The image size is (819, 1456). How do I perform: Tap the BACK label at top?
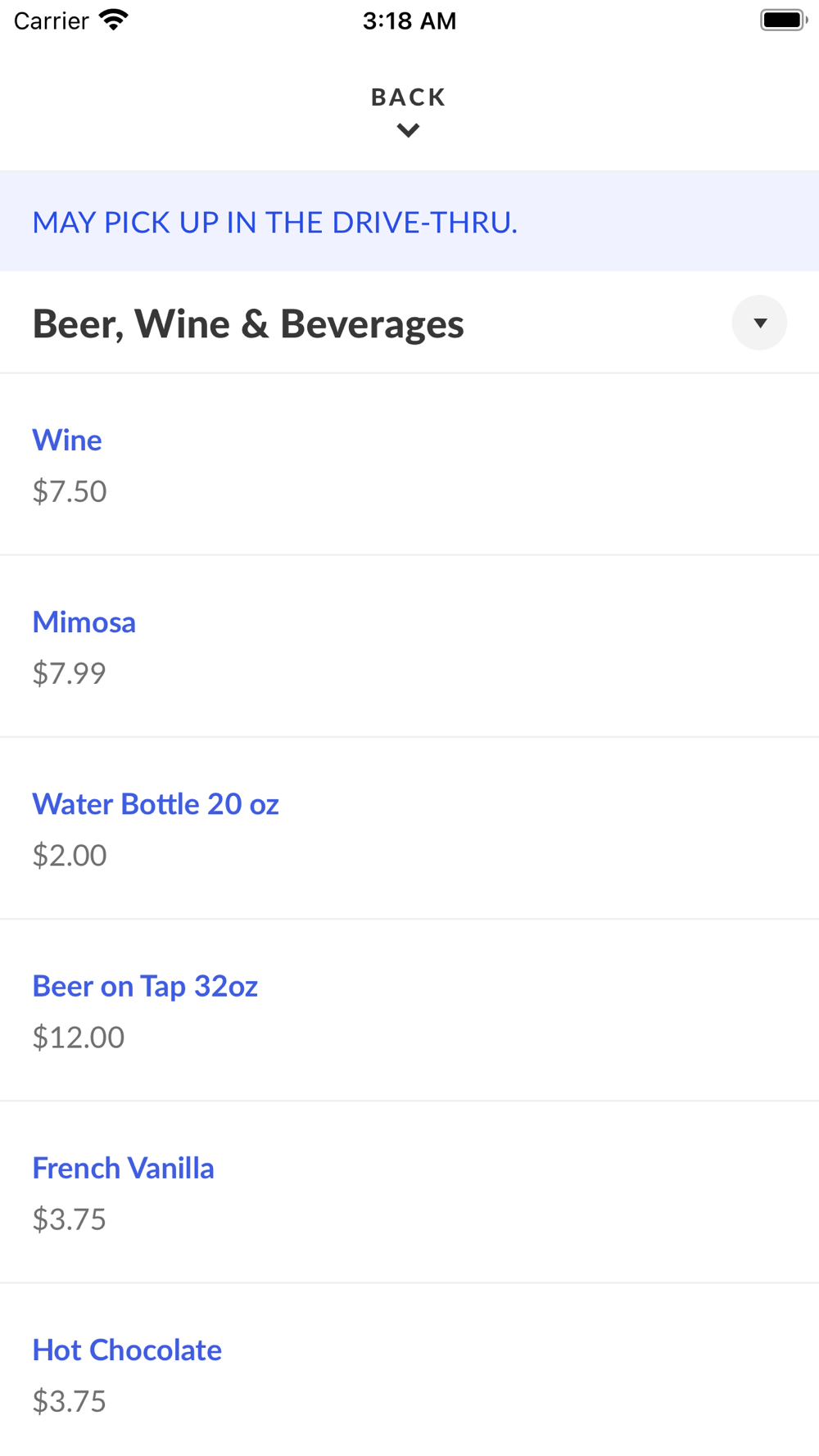[409, 97]
